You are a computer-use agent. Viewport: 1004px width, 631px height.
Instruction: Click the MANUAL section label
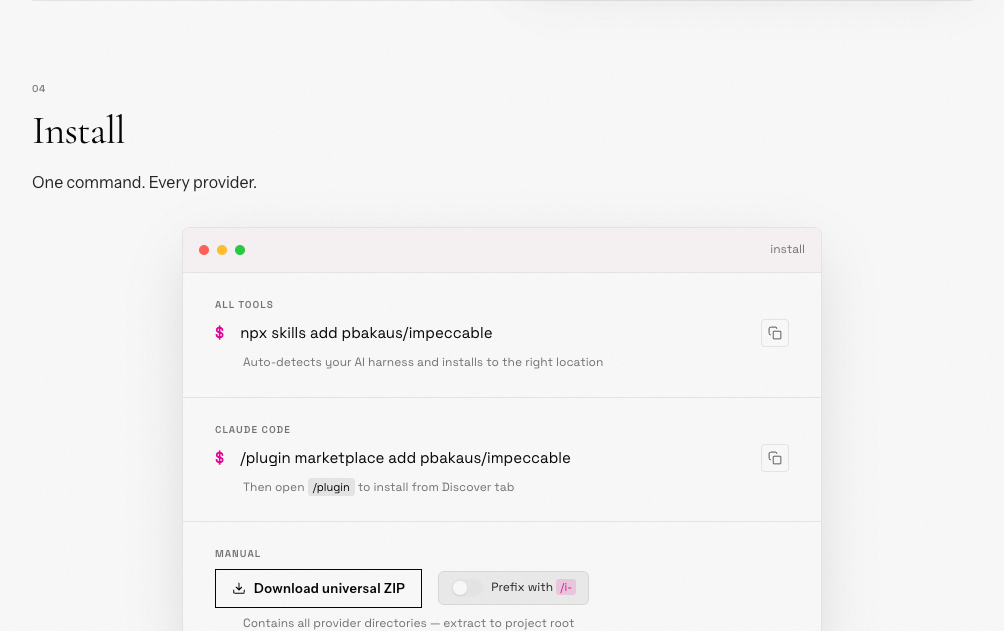(238, 554)
